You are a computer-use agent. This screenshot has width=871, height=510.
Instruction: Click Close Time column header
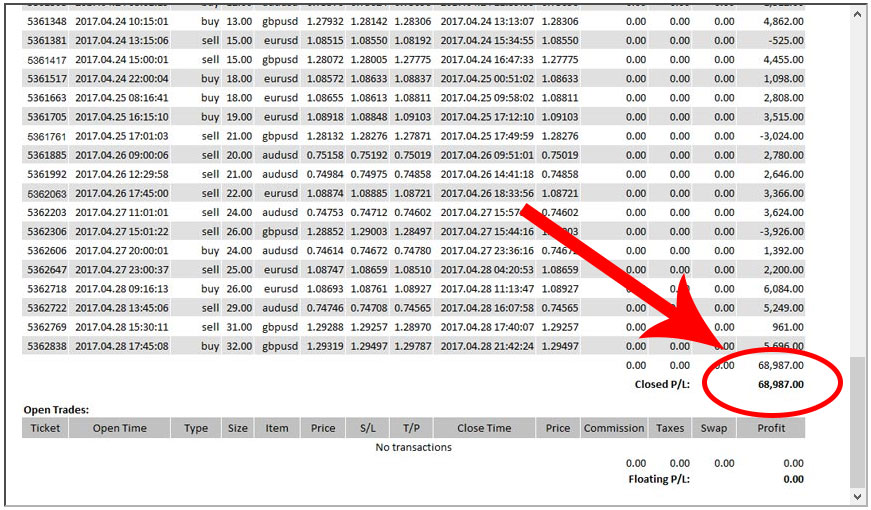coord(484,428)
